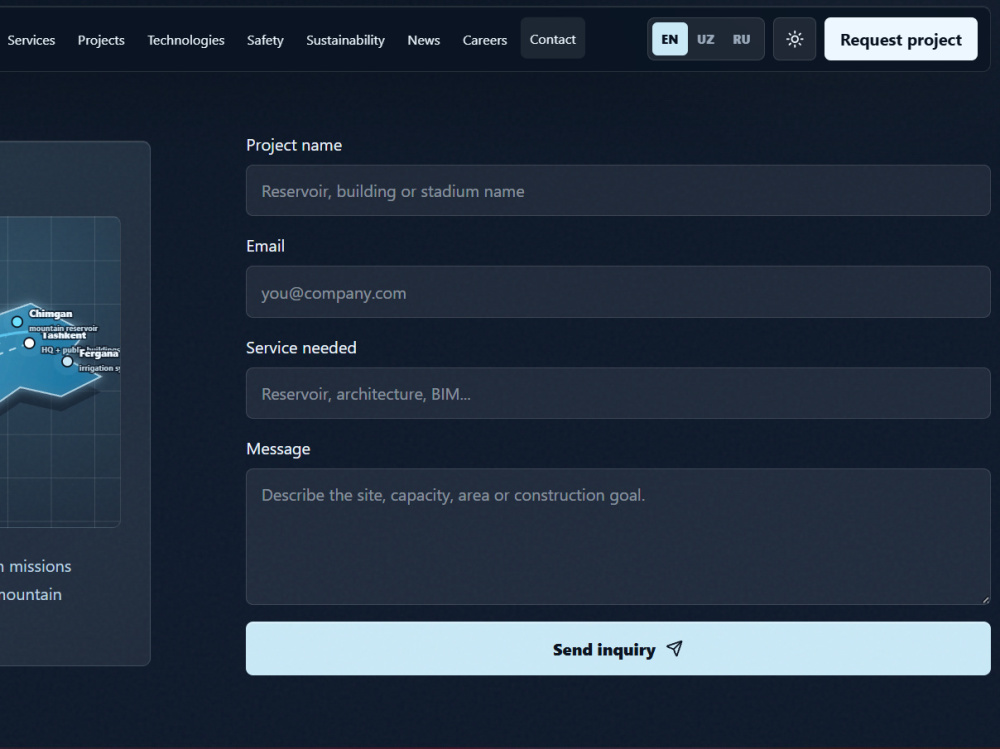This screenshot has width=1000, height=749.
Task: Toggle the light/dark theme sun icon
Action: click(794, 40)
